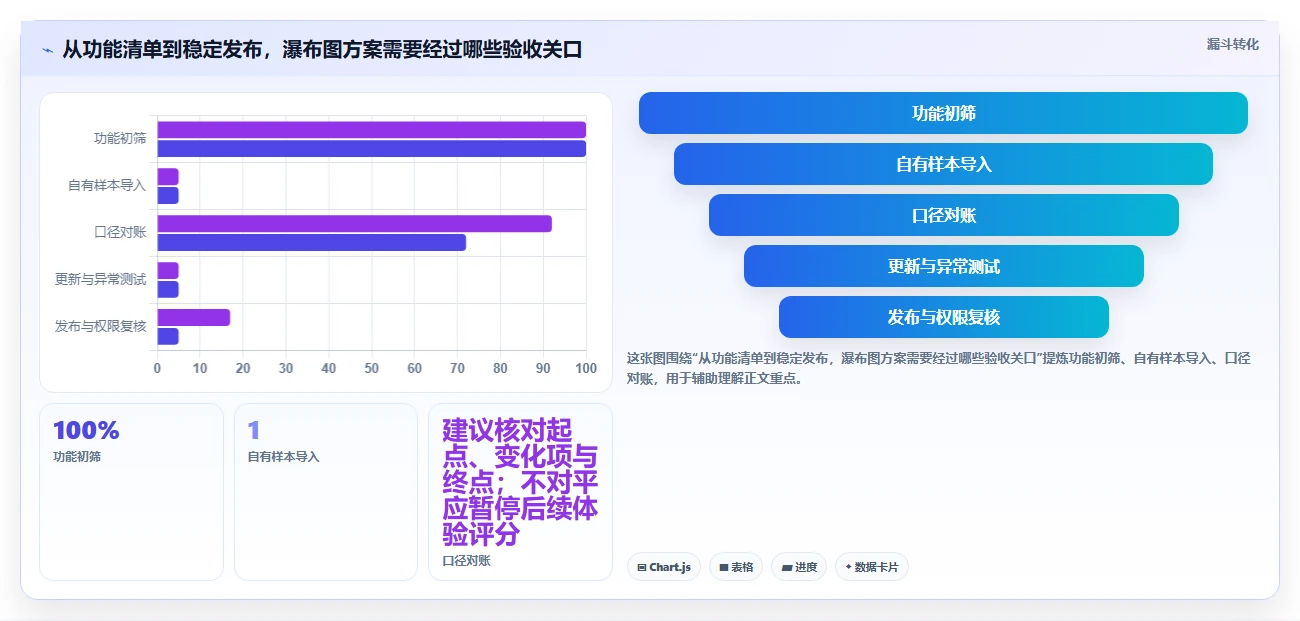
Task: Click the lightning icon beside the title
Action: pyautogui.click(x=47, y=50)
